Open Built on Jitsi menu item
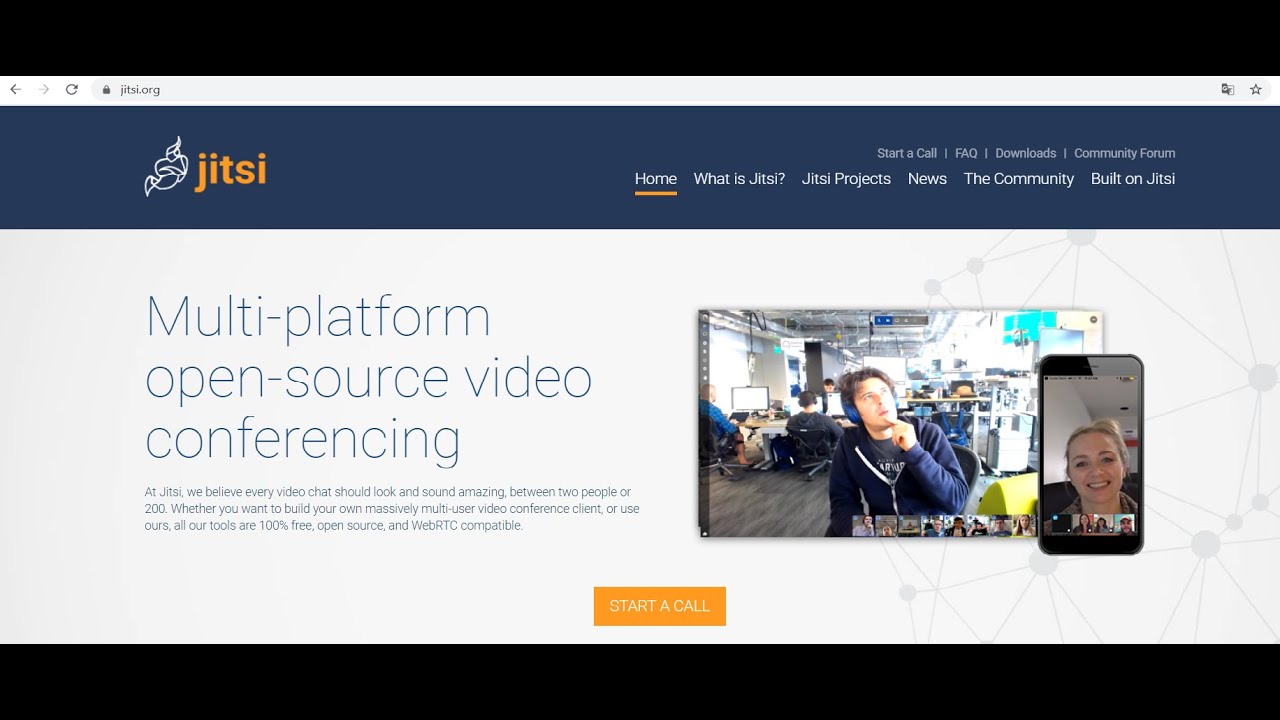Screen dimensions: 1280x720 [x=1133, y=179]
